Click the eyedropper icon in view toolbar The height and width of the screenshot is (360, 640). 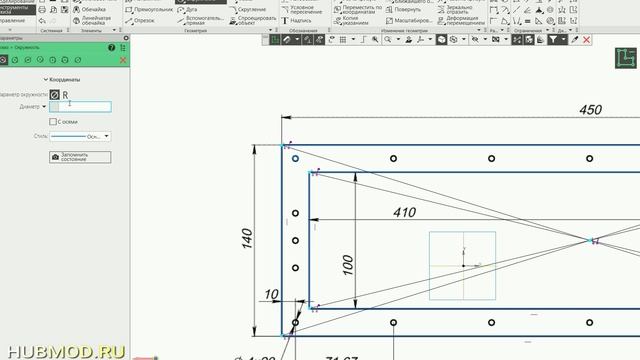click(x=575, y=40)
